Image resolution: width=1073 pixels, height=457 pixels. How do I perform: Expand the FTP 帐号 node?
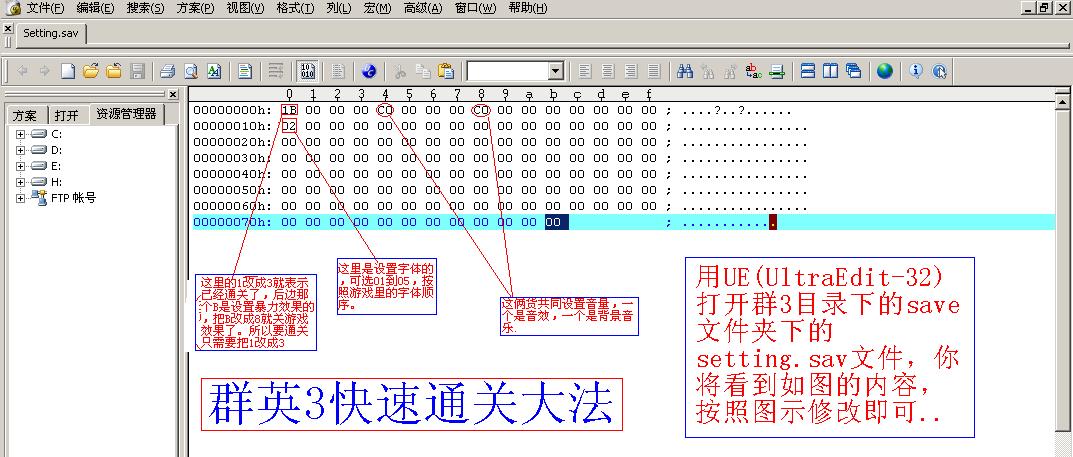21,198
